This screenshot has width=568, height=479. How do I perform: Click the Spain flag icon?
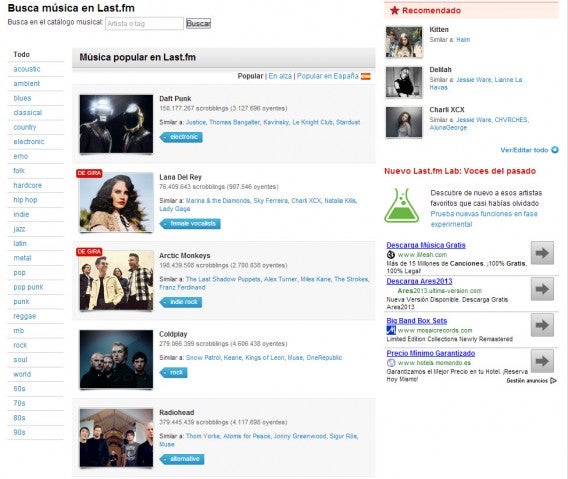coord(366,76)
